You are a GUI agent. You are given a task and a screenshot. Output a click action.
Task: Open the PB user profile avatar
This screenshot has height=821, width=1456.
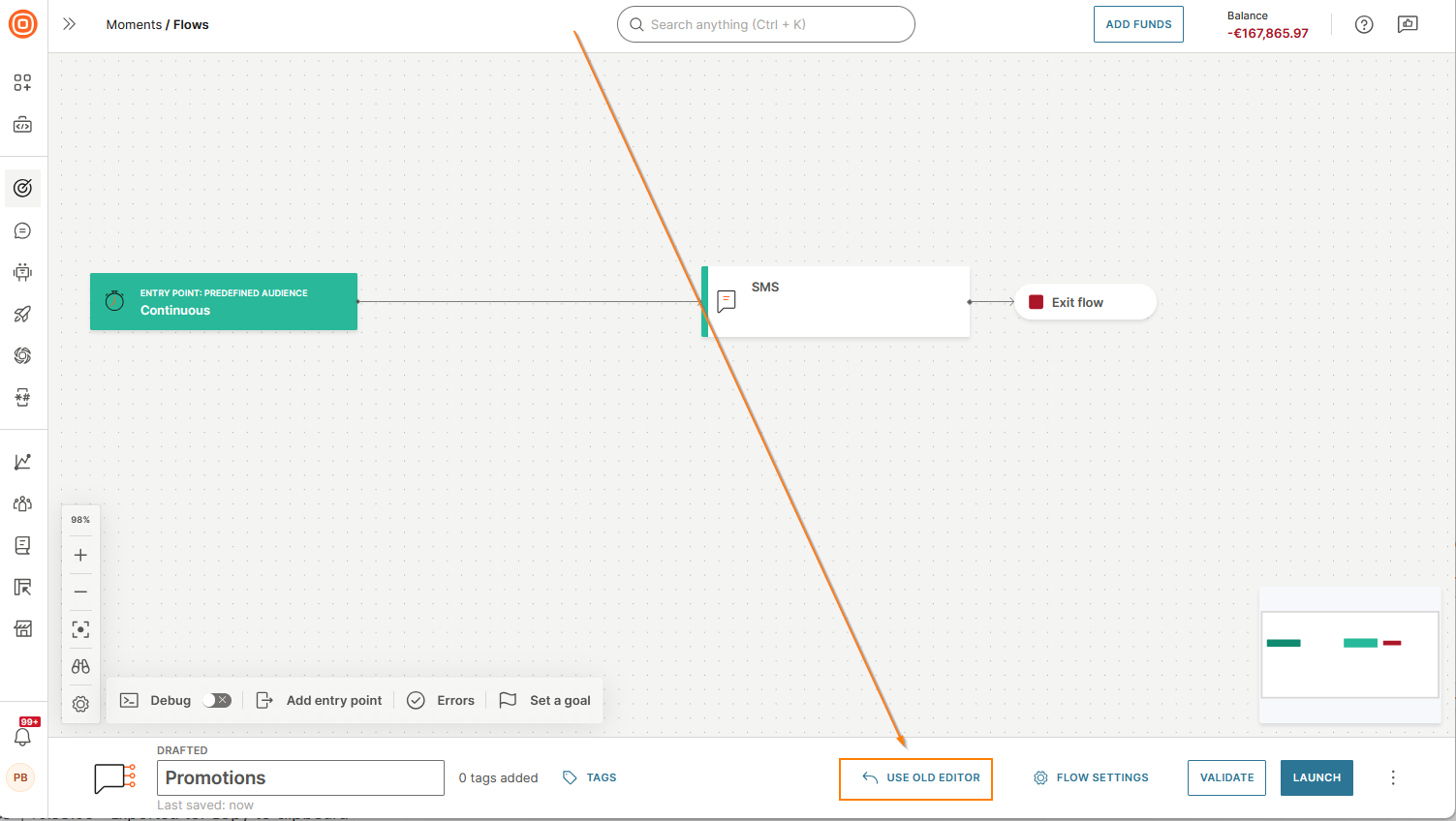point(20,777)
